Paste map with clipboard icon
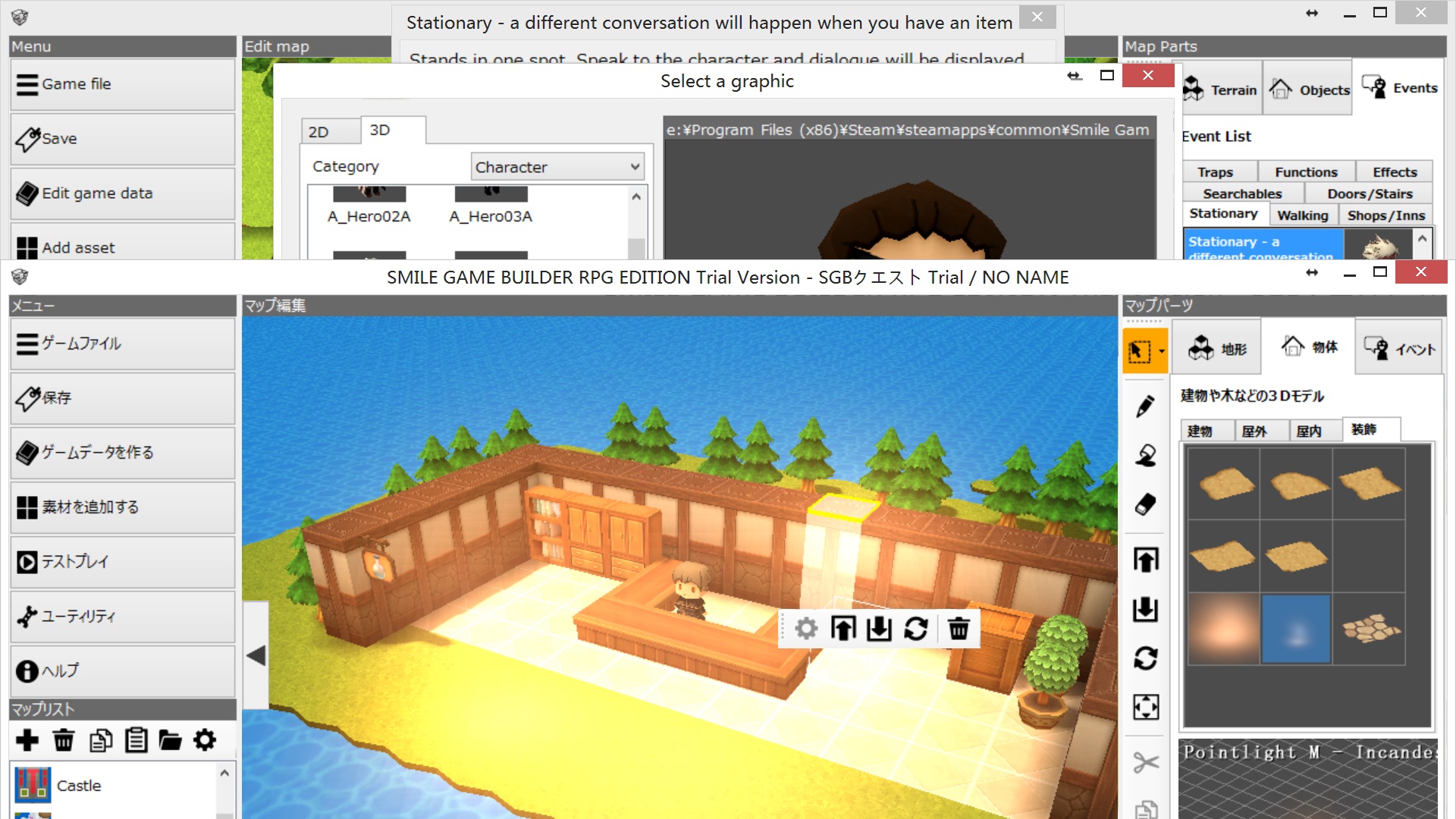Screen dimensions: 1456x819 click(x=136, y=740)
